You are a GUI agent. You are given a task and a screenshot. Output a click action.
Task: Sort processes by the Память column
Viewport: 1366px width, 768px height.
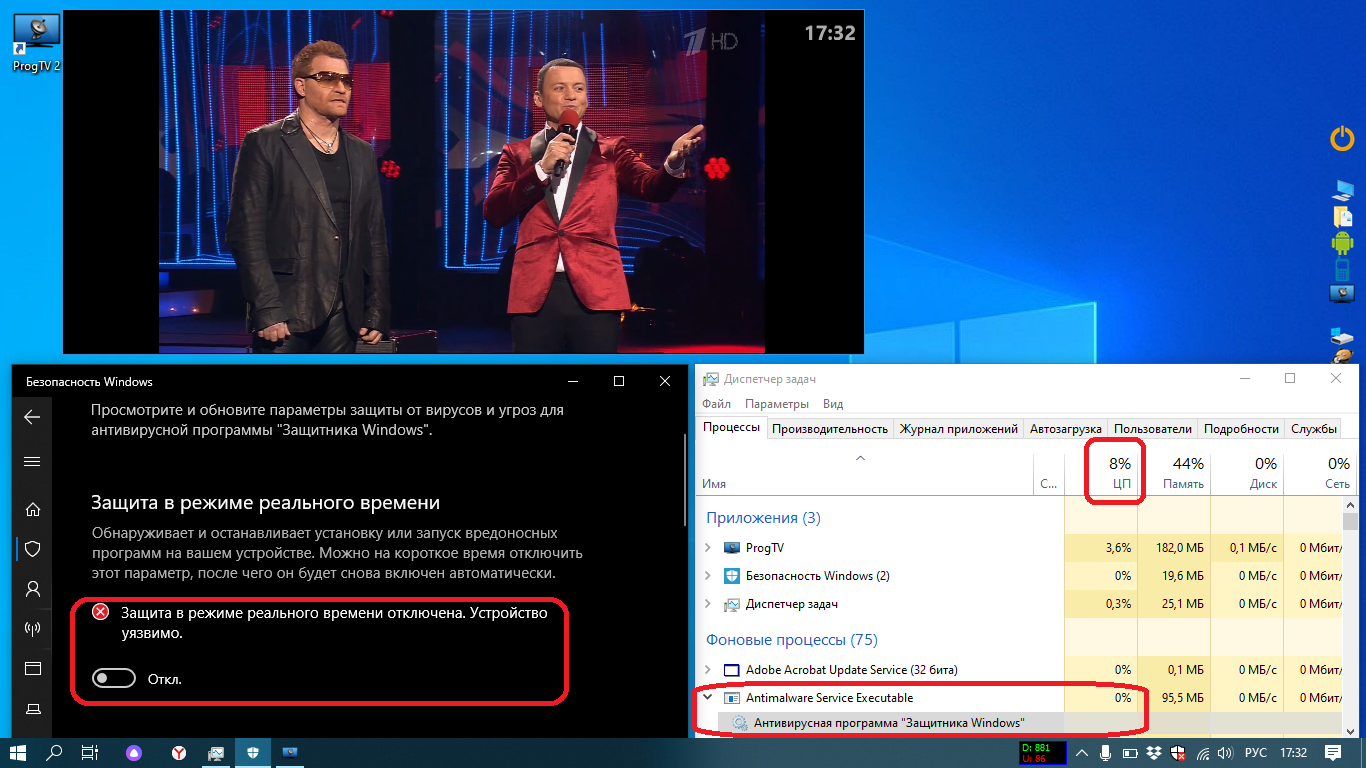point(1174,473)
